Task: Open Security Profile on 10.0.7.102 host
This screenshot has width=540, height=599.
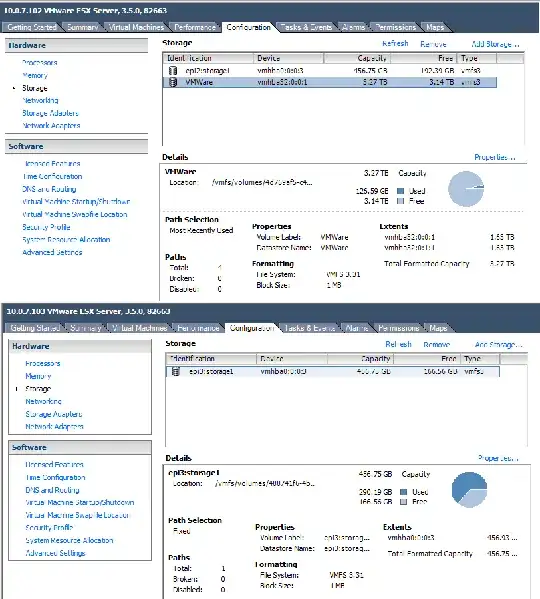Action: pyautogui.click(x=46, y=227)
